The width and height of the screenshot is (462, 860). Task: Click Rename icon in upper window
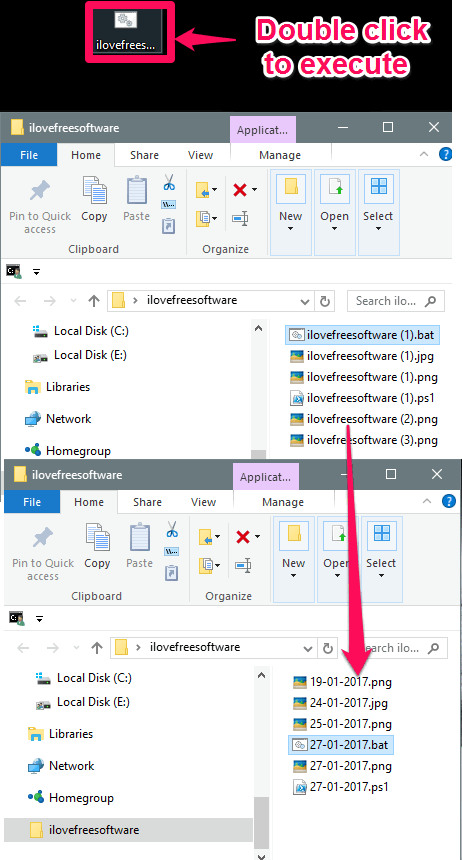(x=240, y=218)
